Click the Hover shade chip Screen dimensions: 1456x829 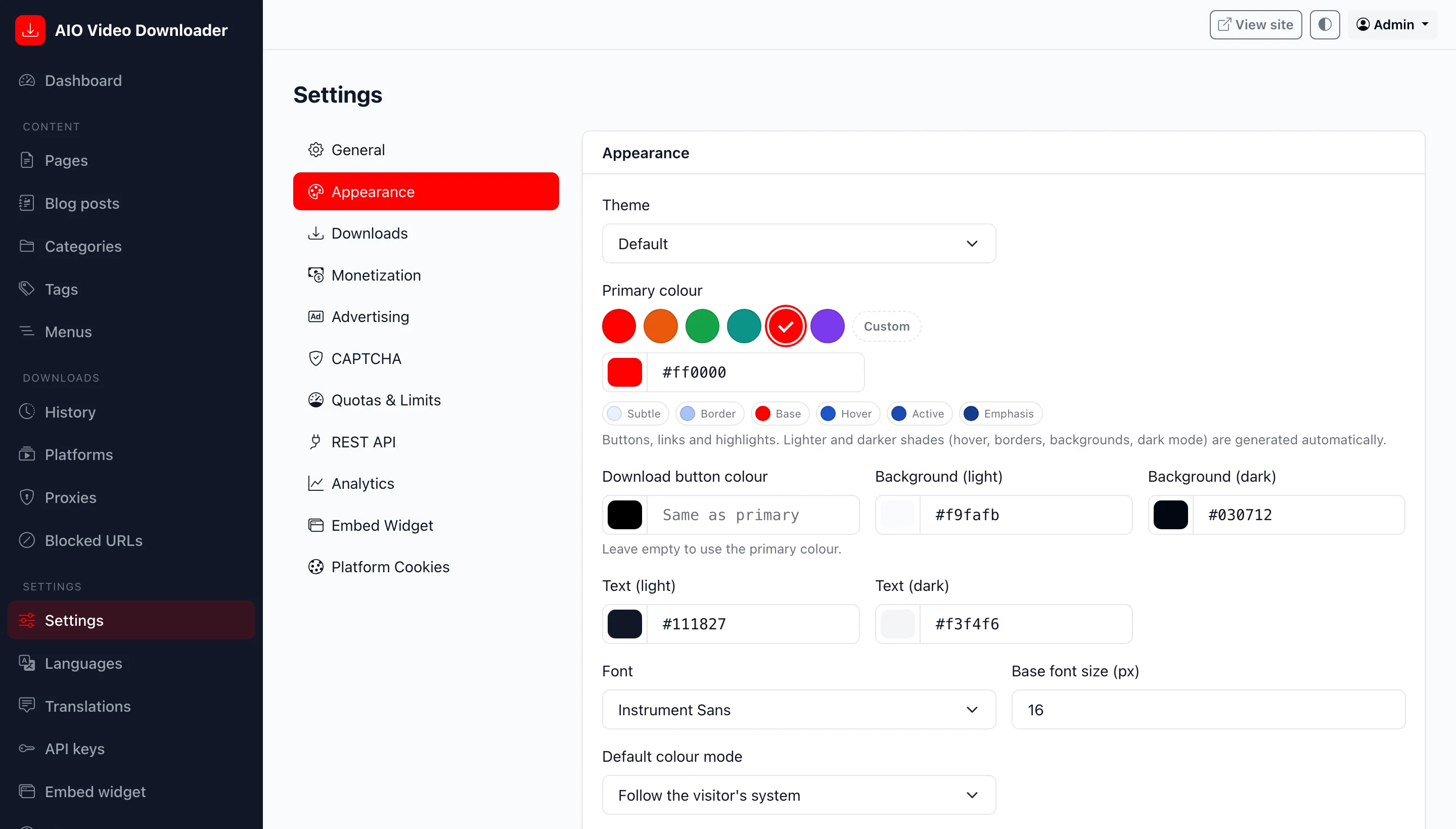(848, 413)
